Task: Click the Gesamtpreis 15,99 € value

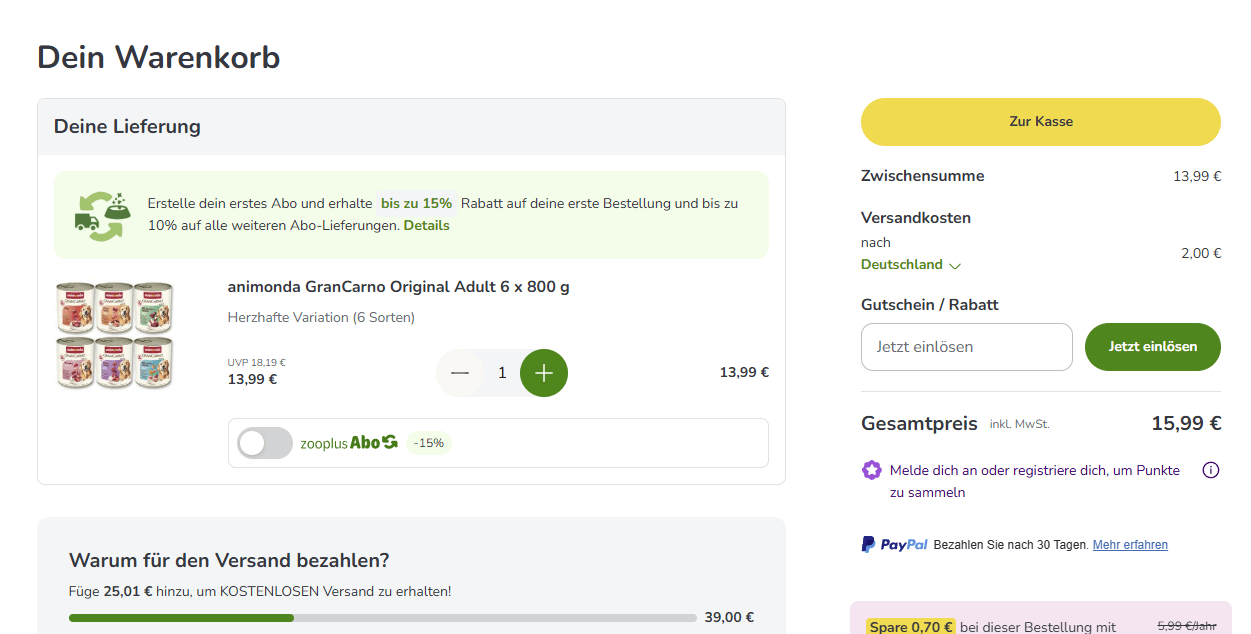Action: (1186, 423)
